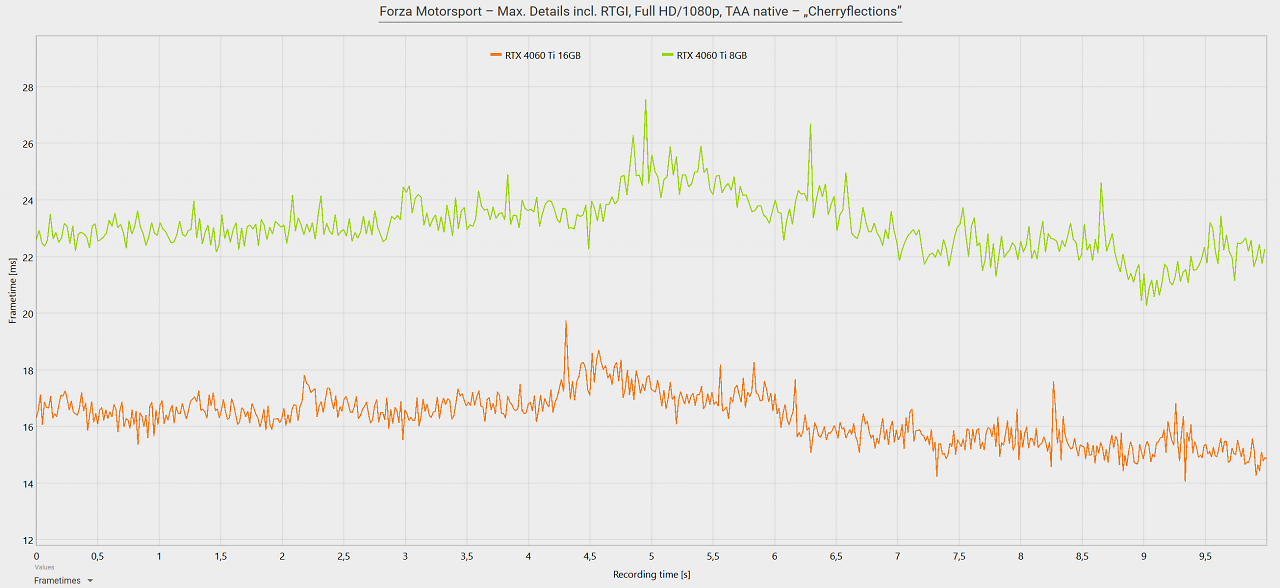Click time-axis tick value 0,5

point(97,555)
